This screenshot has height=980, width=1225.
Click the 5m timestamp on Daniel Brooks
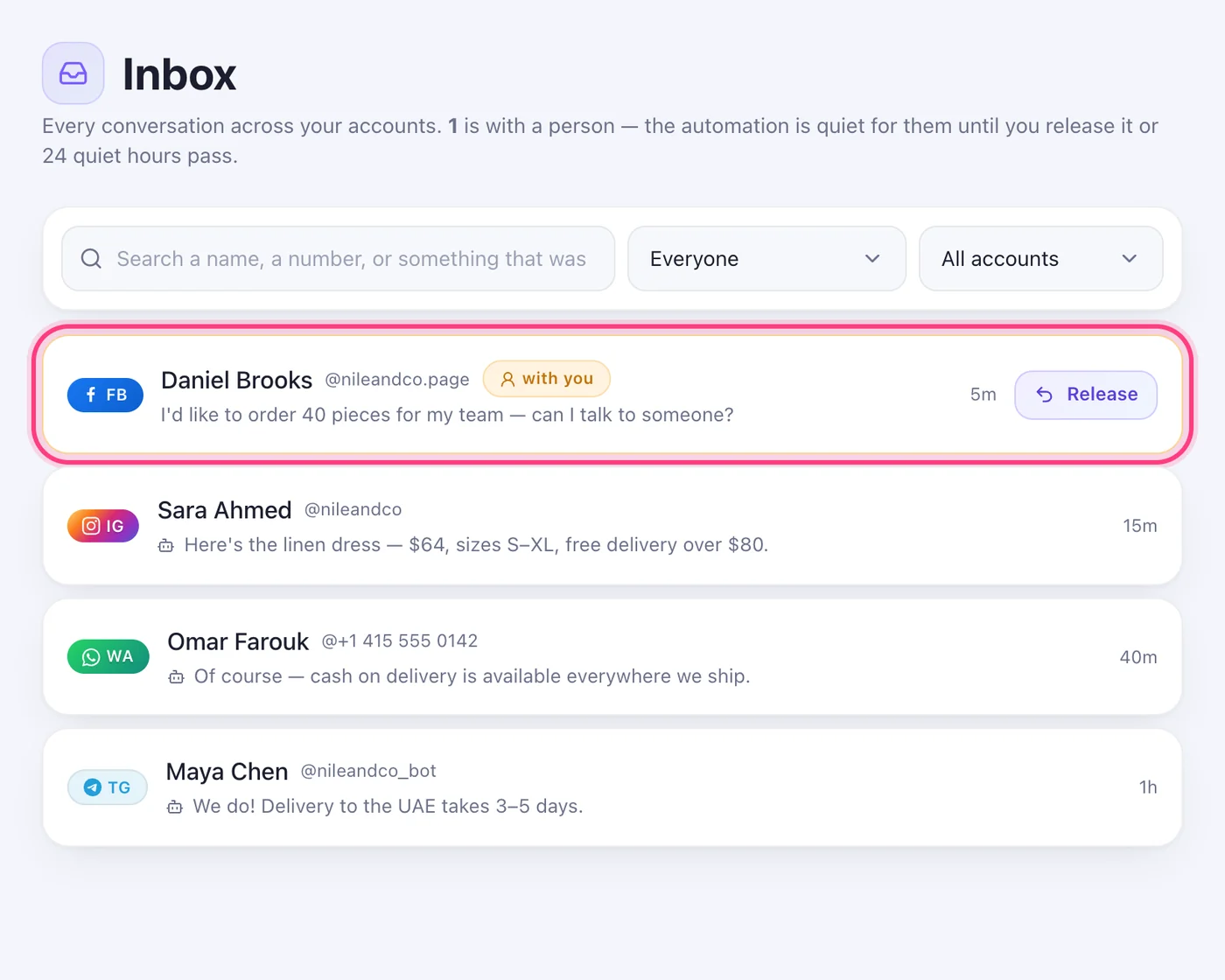click(983, 395)
